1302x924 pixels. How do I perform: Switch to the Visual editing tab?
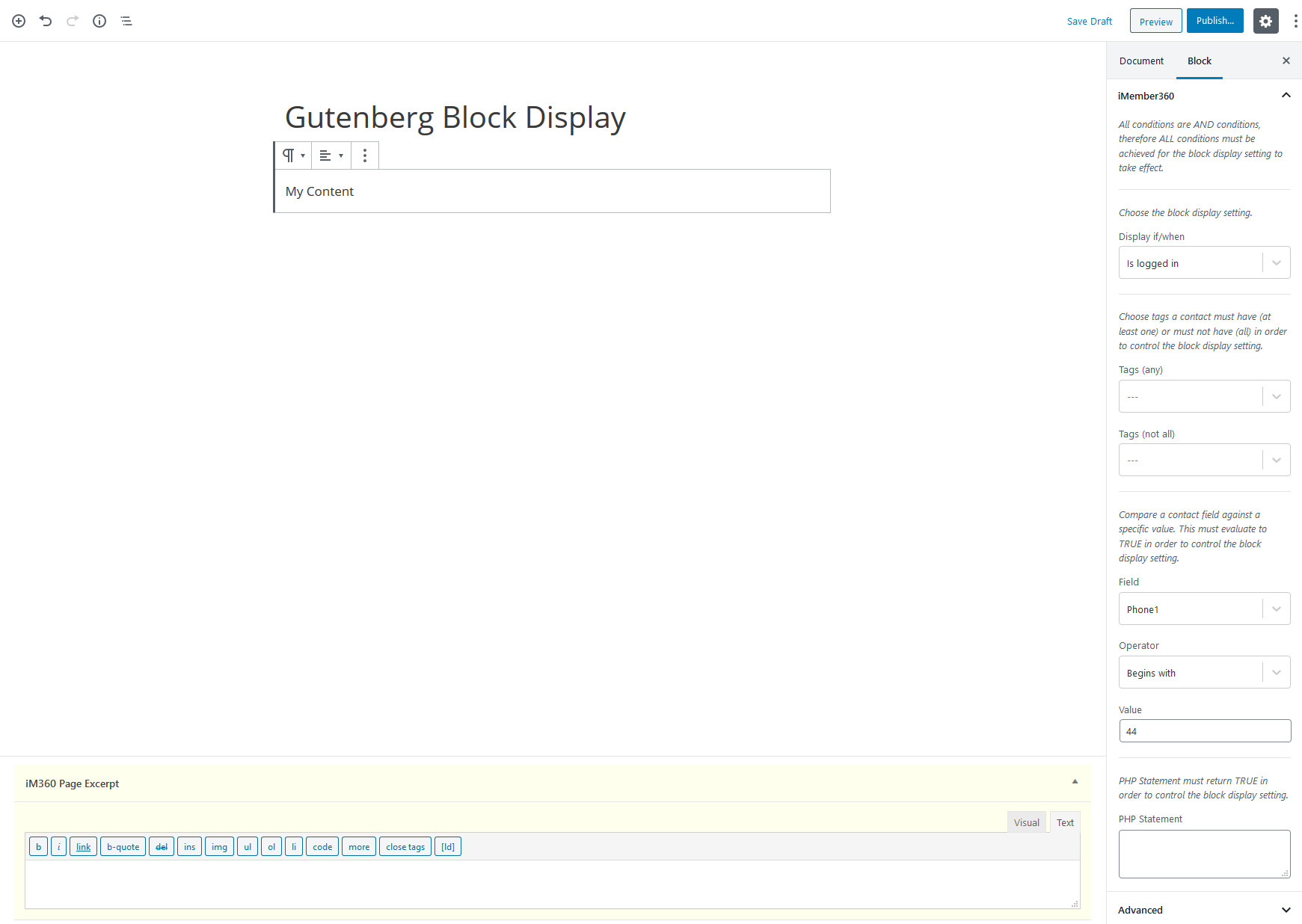tap(1026, 822)
